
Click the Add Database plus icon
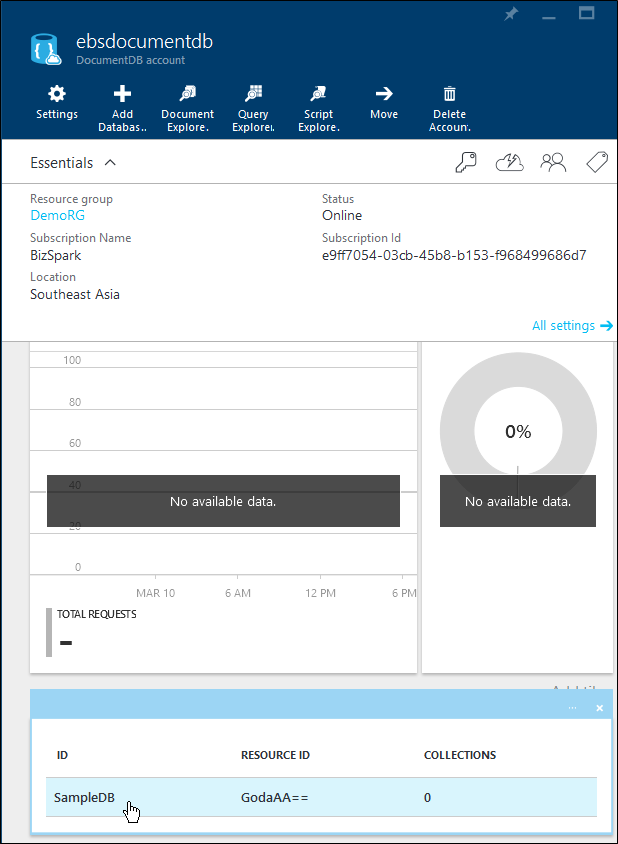coord(122,94)
